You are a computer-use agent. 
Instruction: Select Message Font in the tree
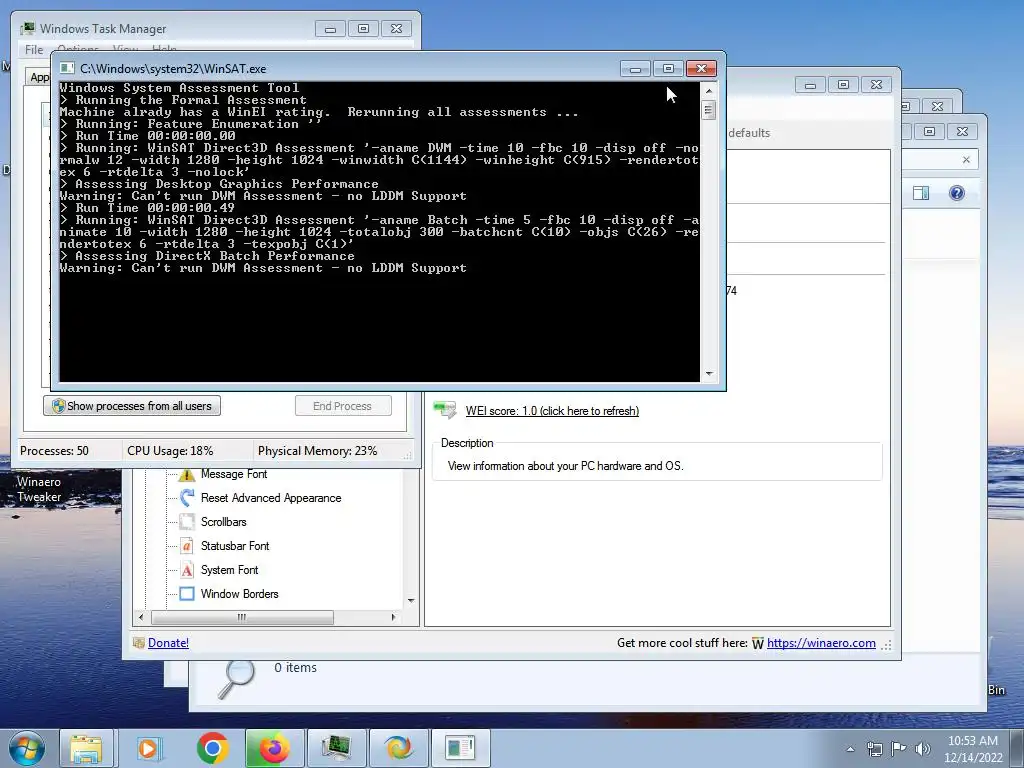click(x=234, y=474)
